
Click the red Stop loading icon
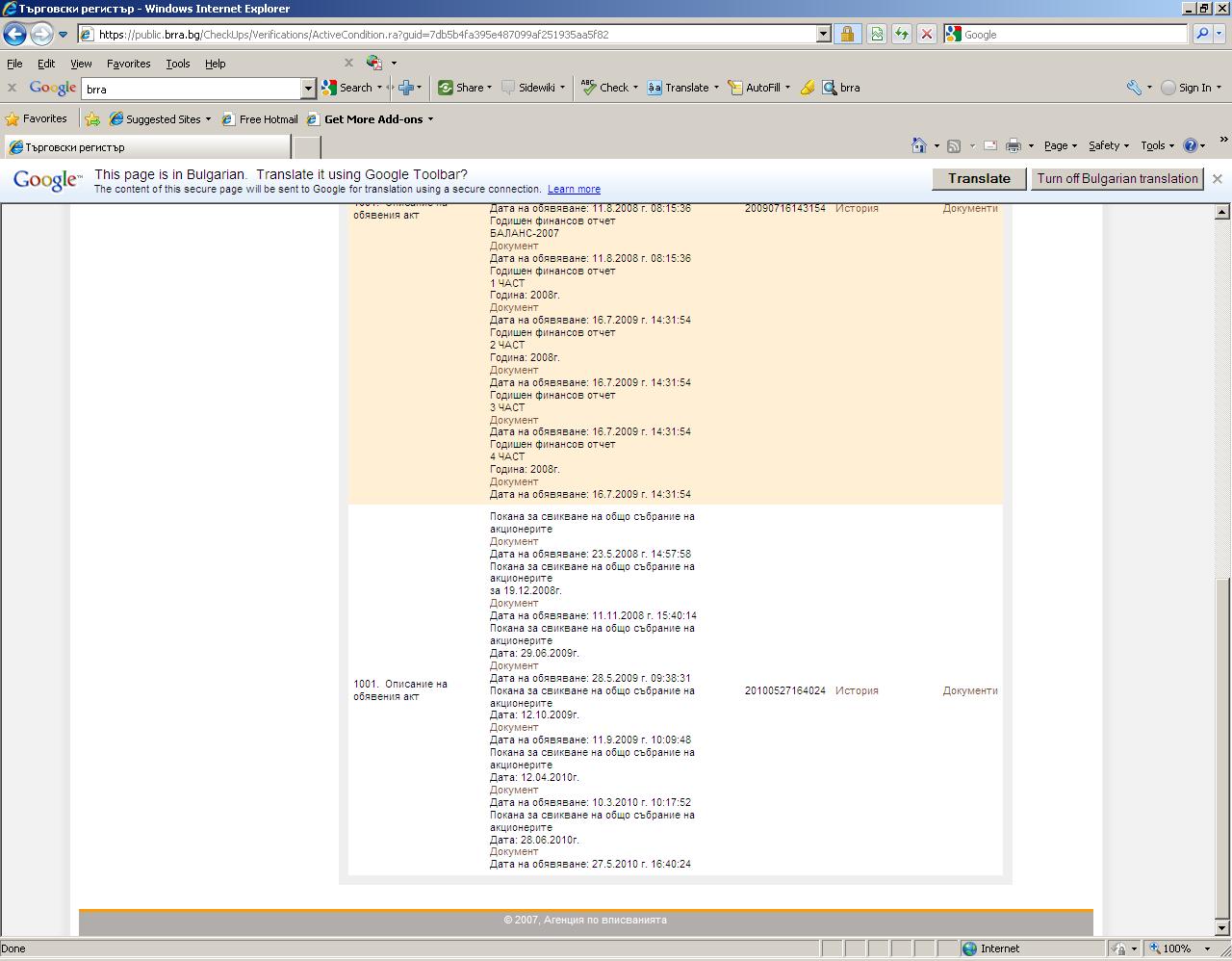tap(926, 35)
